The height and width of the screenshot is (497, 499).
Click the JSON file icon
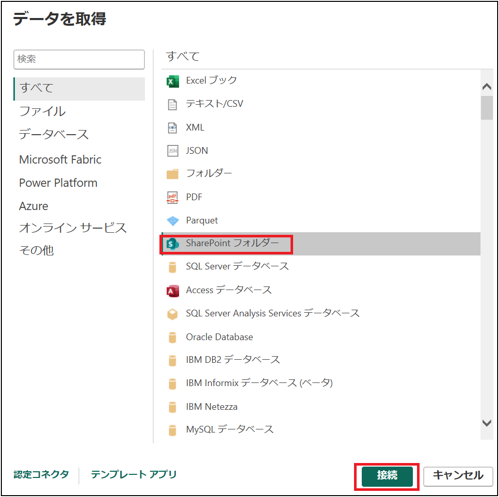click(172, 151)
